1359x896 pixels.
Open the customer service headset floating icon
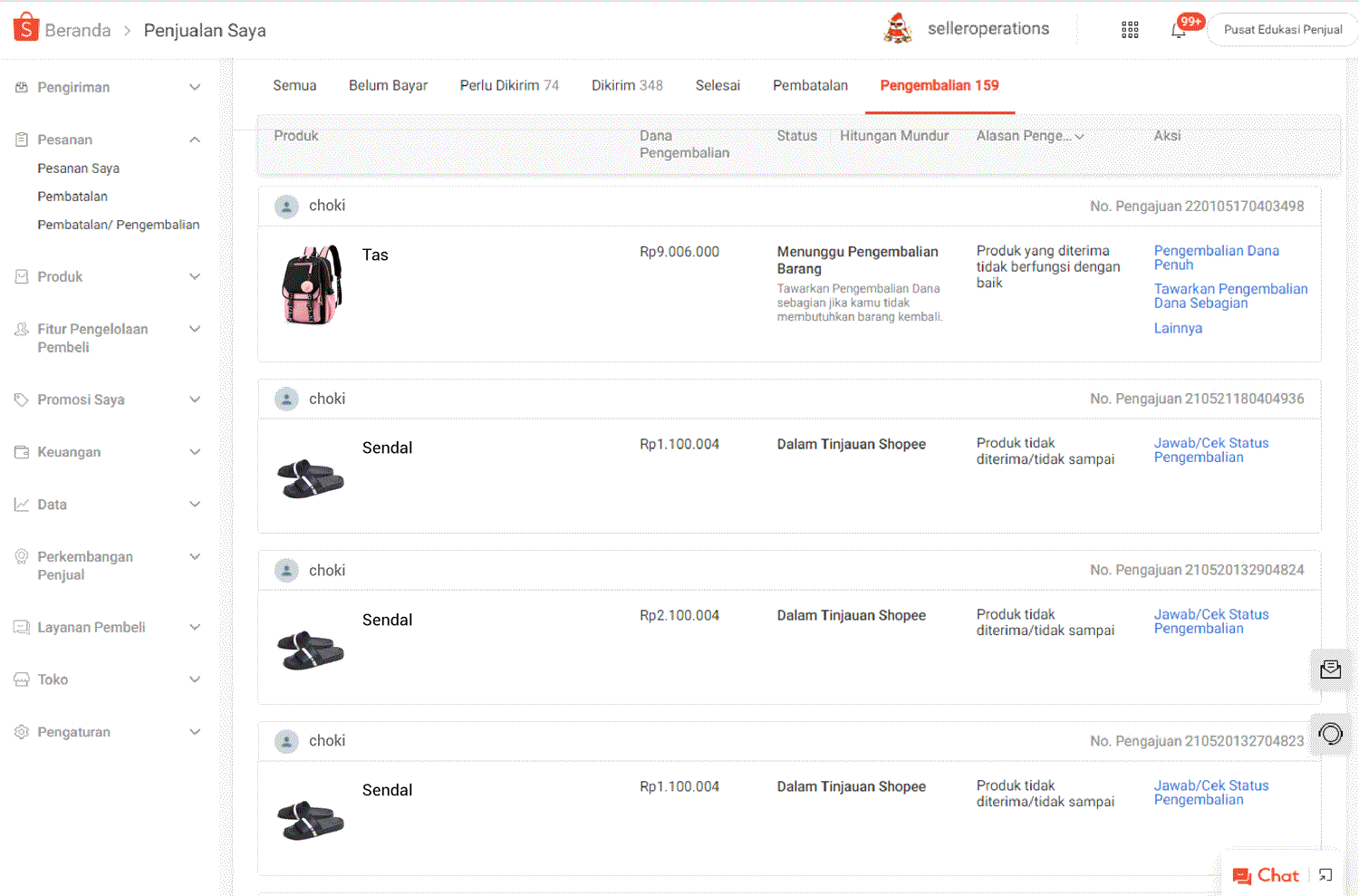tap(1330, 734)
